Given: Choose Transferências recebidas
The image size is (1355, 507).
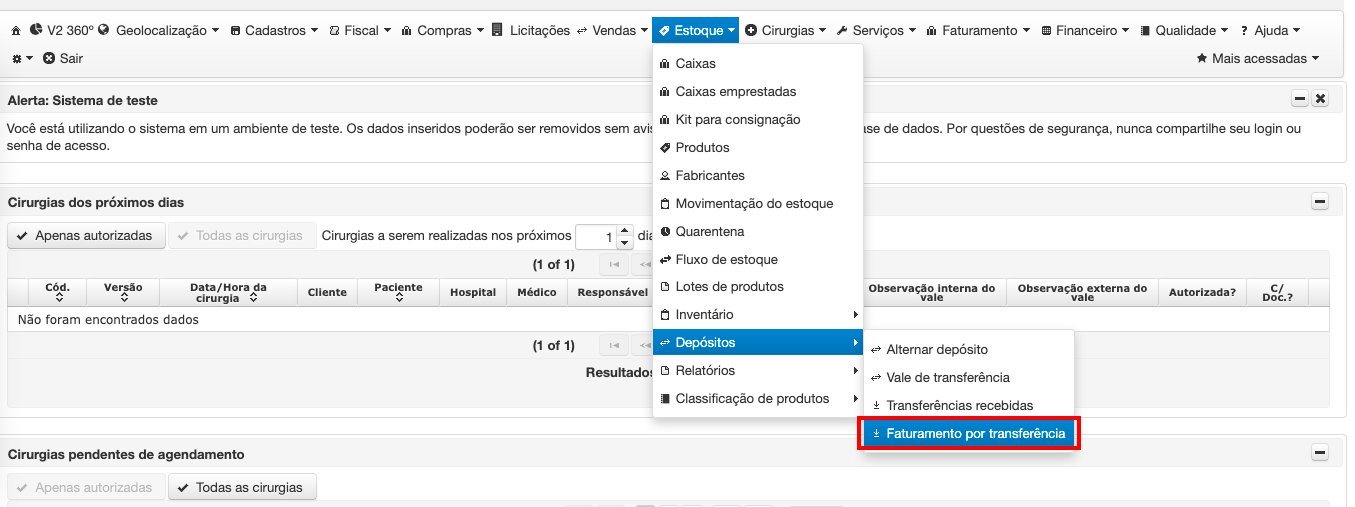Looking at the screenshot, I should click(968, 406).
